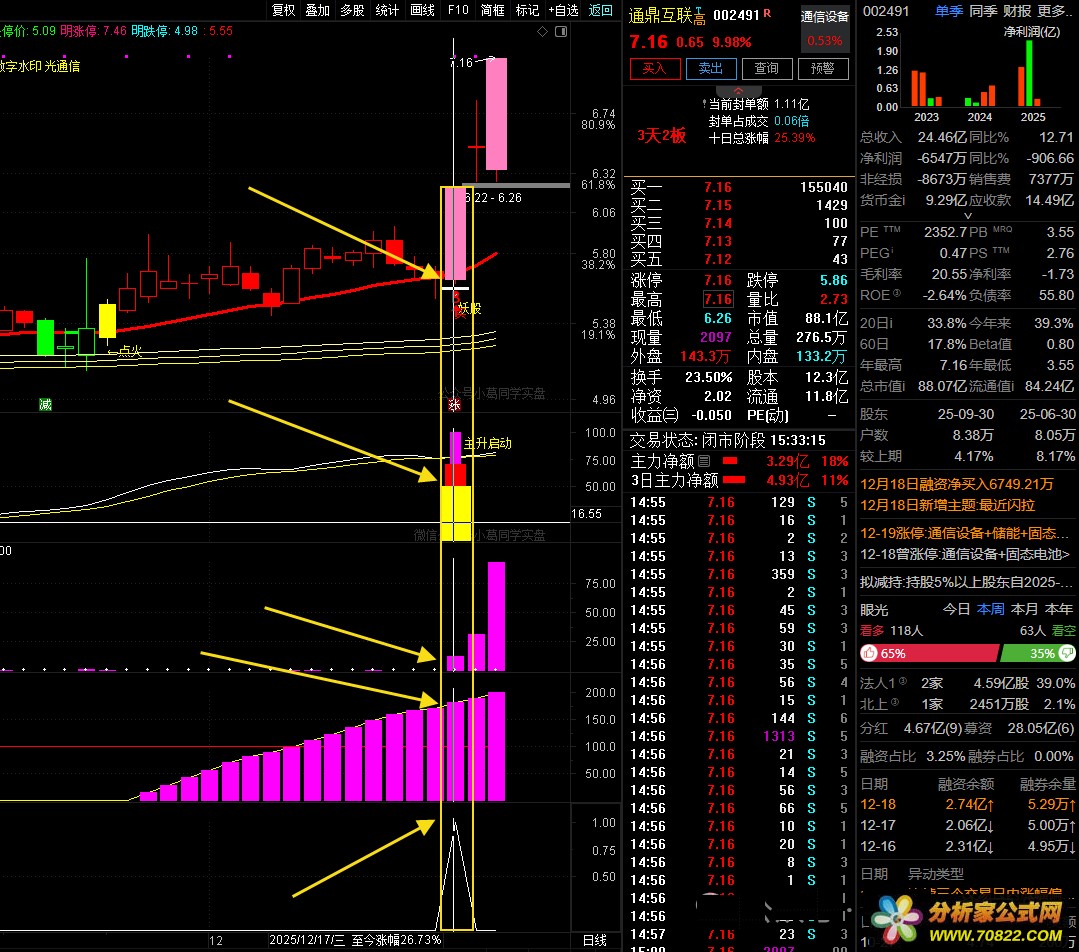Open the 拟减持 shareholder announcement link
The image size is (1079, 952).
965,582
